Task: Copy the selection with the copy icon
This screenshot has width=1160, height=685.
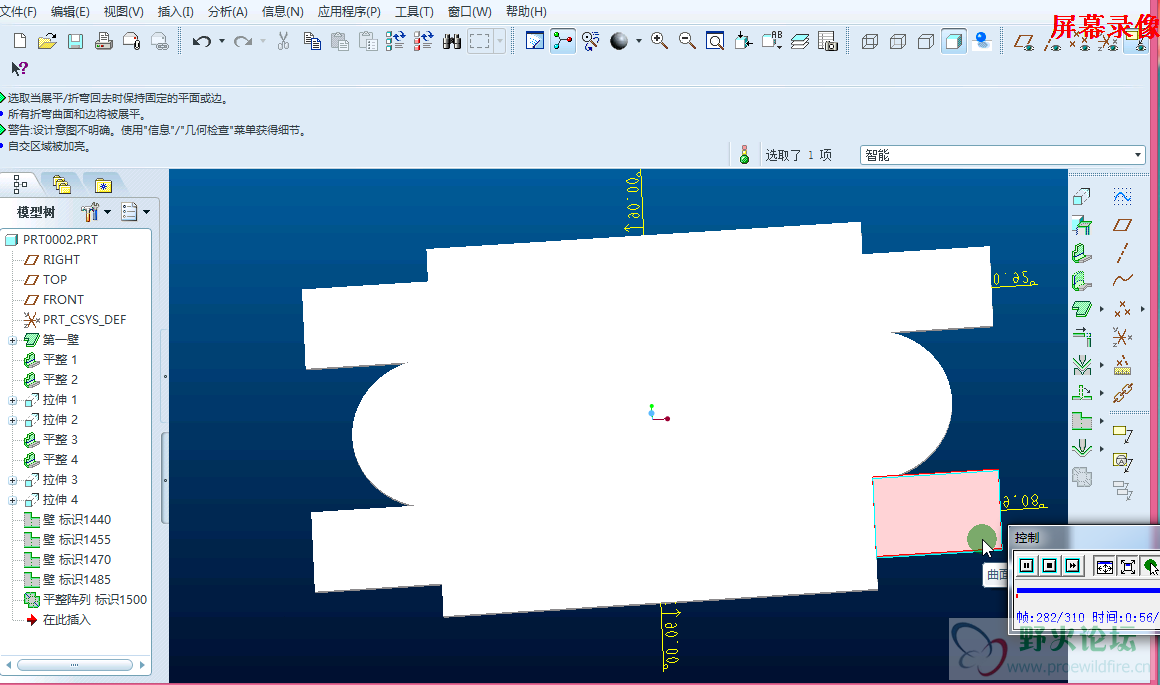Action: point(312,41)
